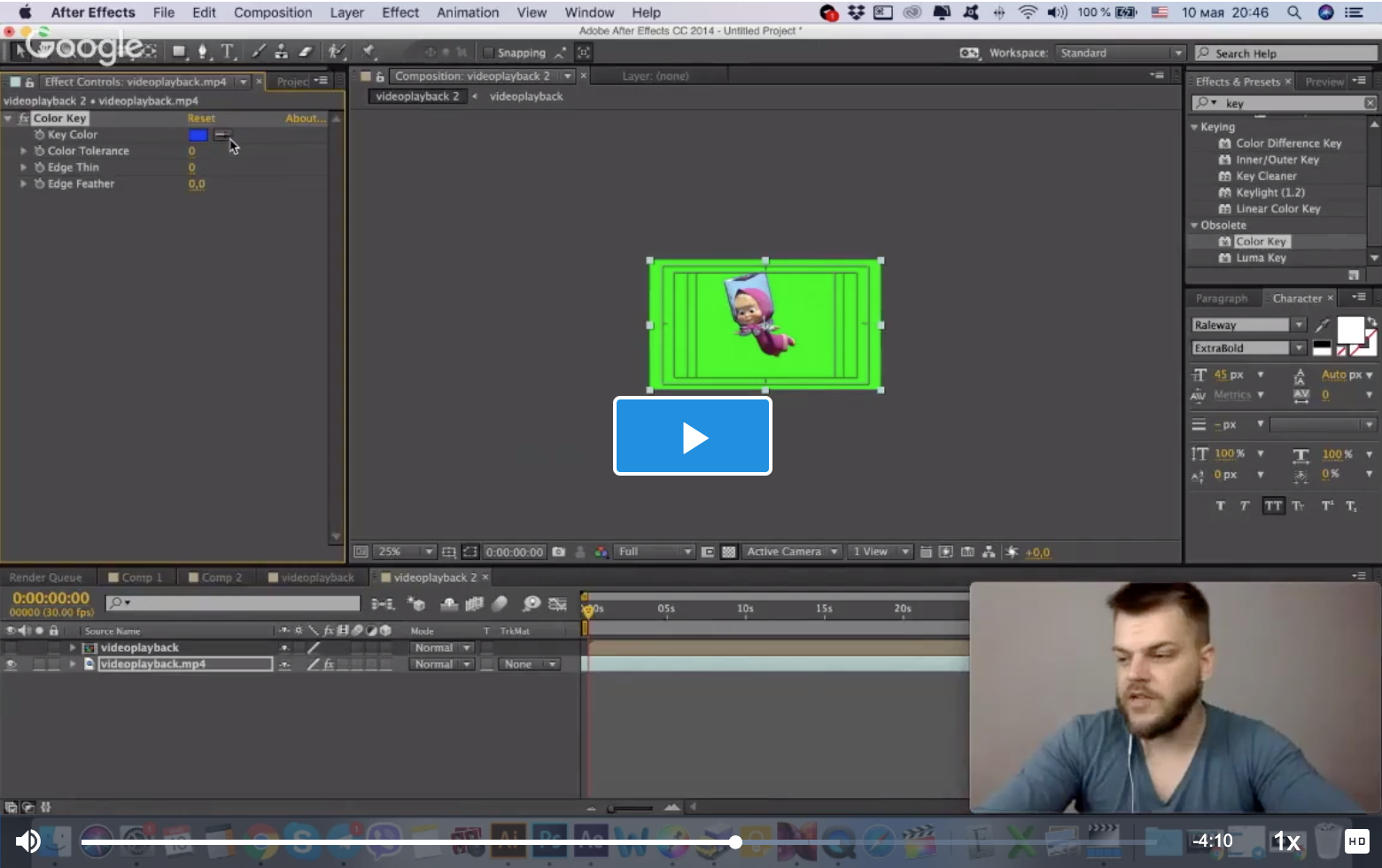Open the Composition menu
1382x868 pixels.
[272, 12]
